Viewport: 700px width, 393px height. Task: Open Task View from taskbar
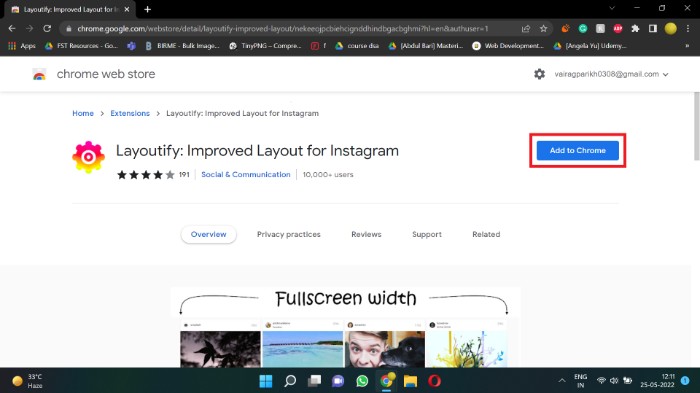coord(314,381)
